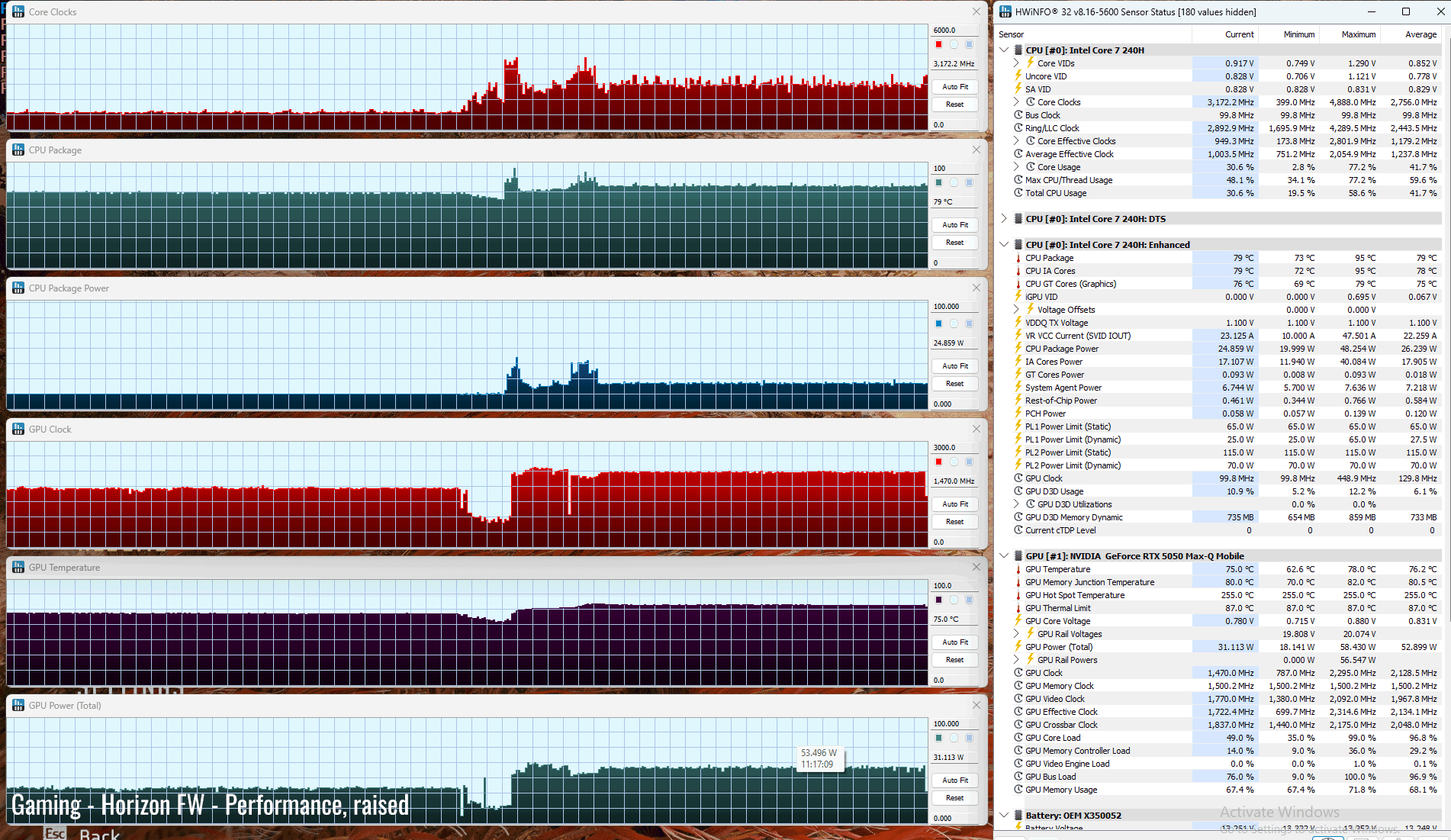Expand the GPU Rail Powers row
This screenshot has width=1451, height=840.
coord(1016,659)
